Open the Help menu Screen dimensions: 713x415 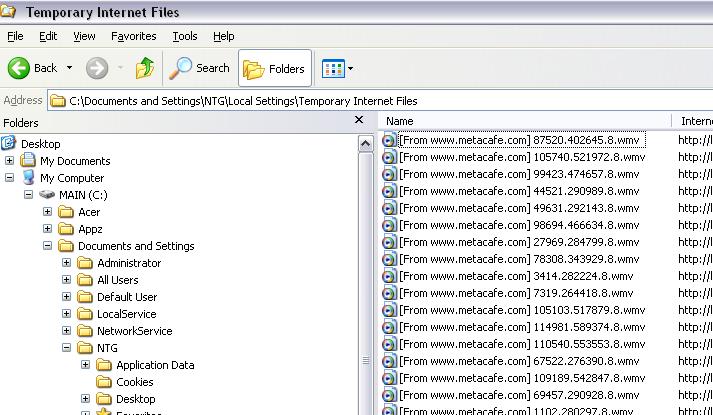(x=224, y=36)
